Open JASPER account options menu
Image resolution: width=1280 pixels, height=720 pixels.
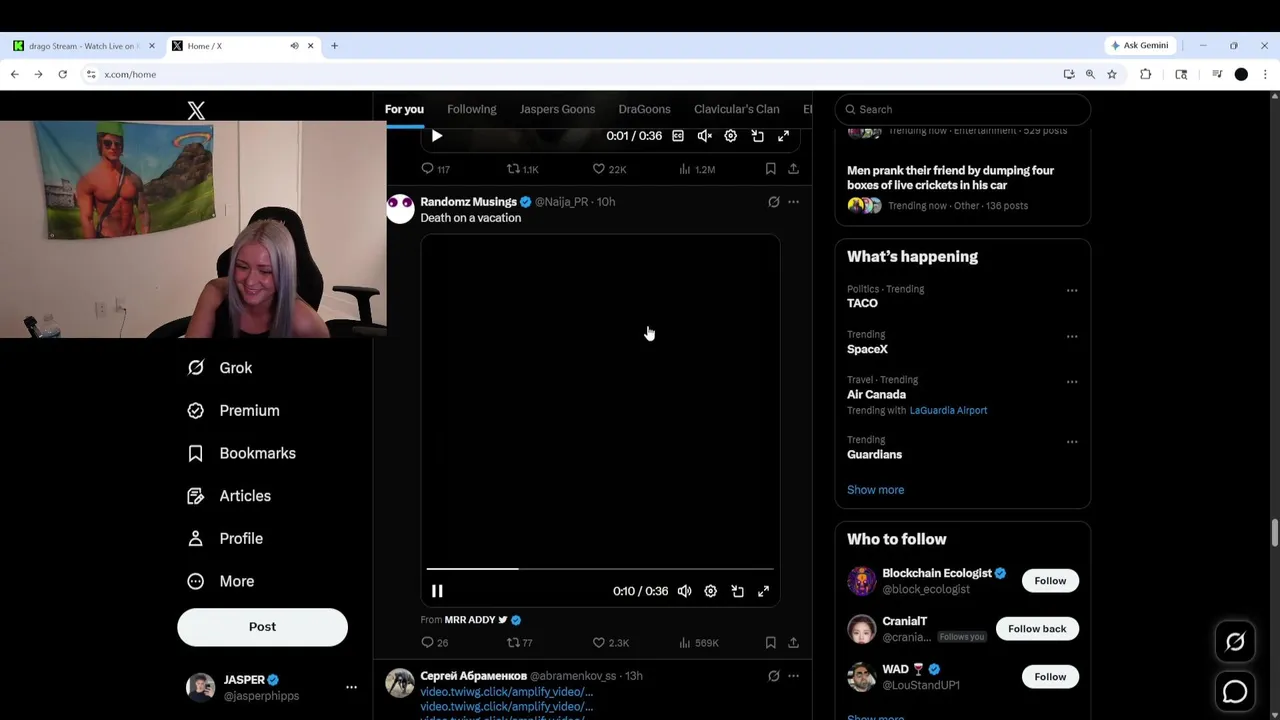[351, 687]
